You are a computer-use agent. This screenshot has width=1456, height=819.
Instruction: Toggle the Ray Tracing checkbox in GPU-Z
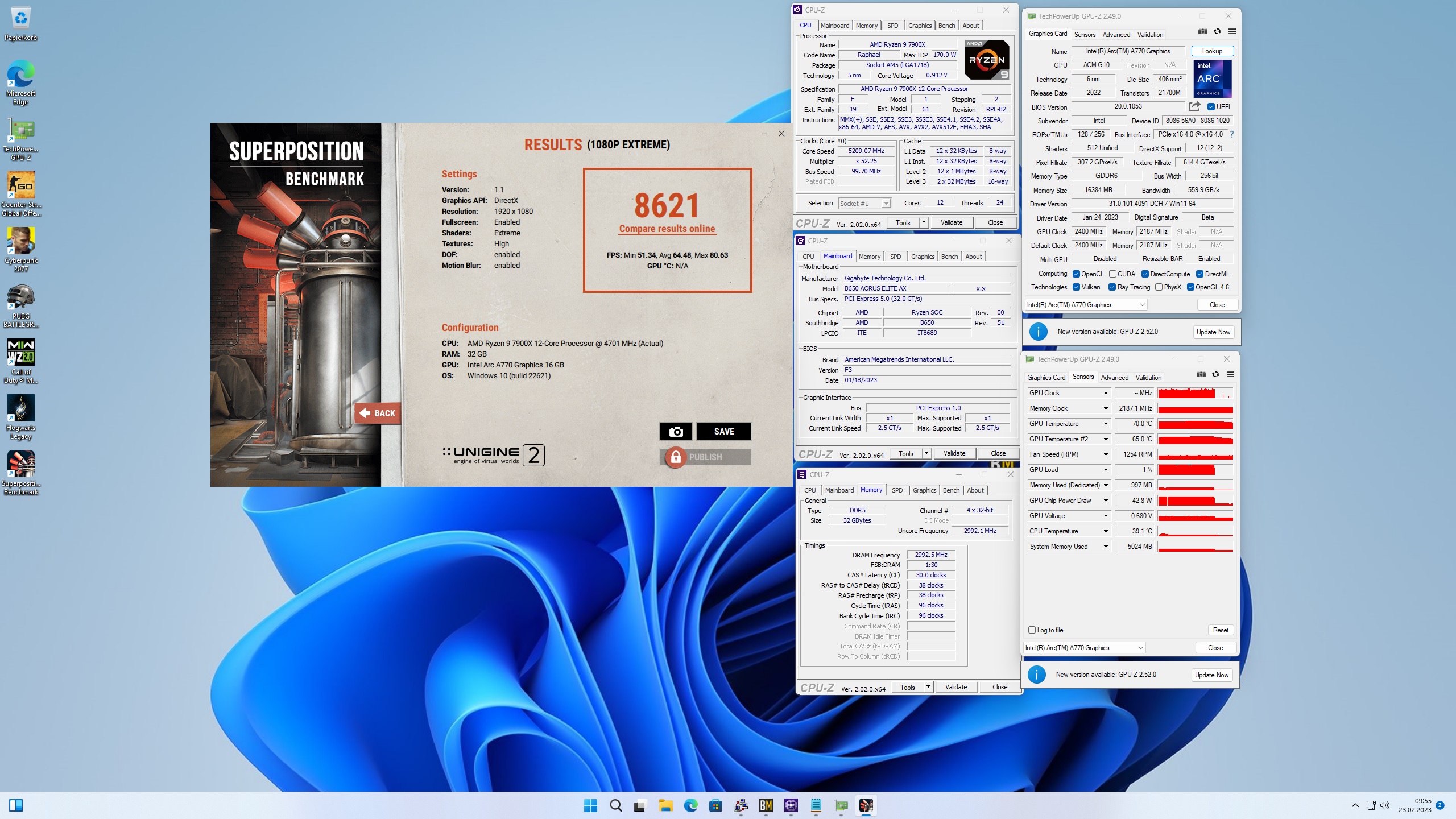point(1112,287)
